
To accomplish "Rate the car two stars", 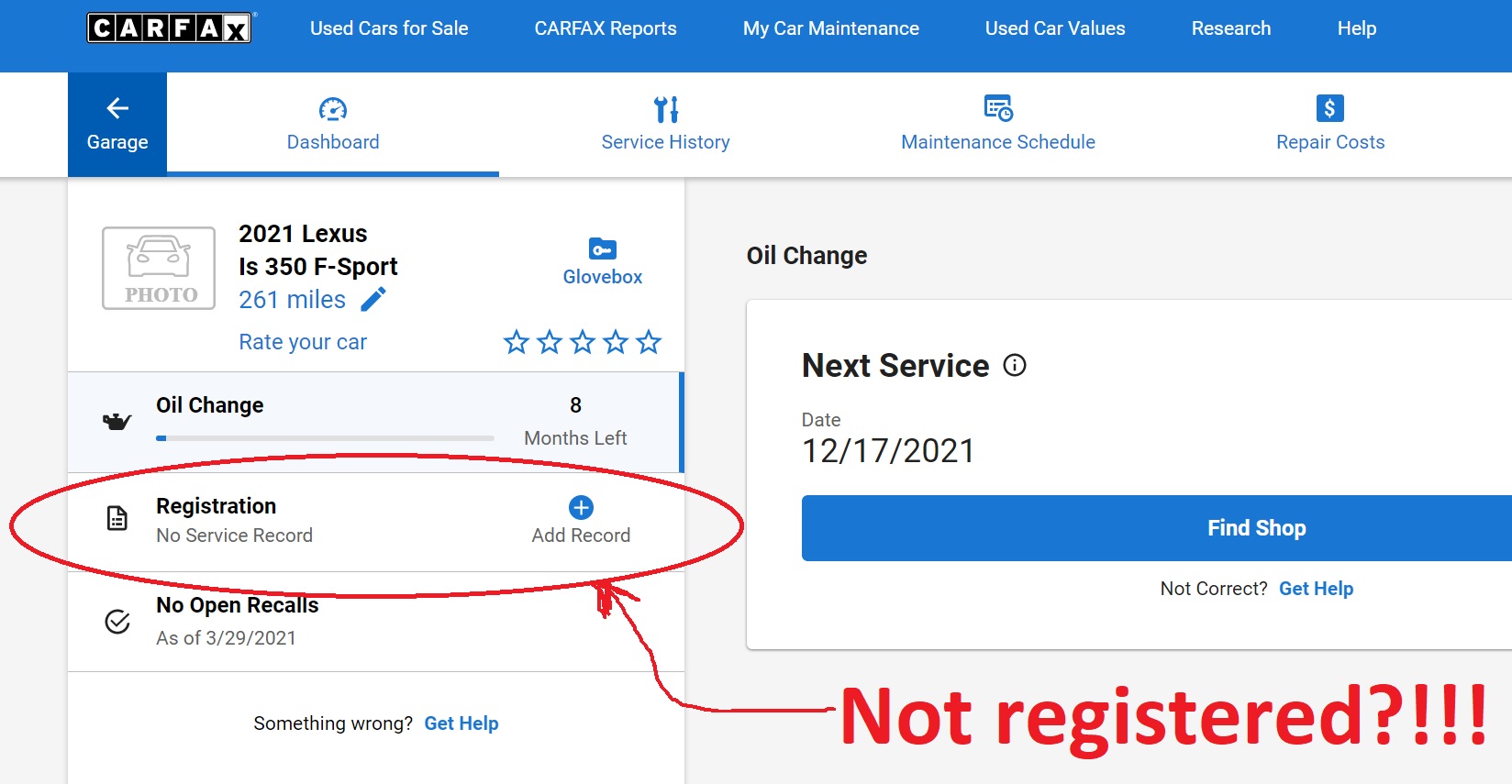I will tap(550, 342).
